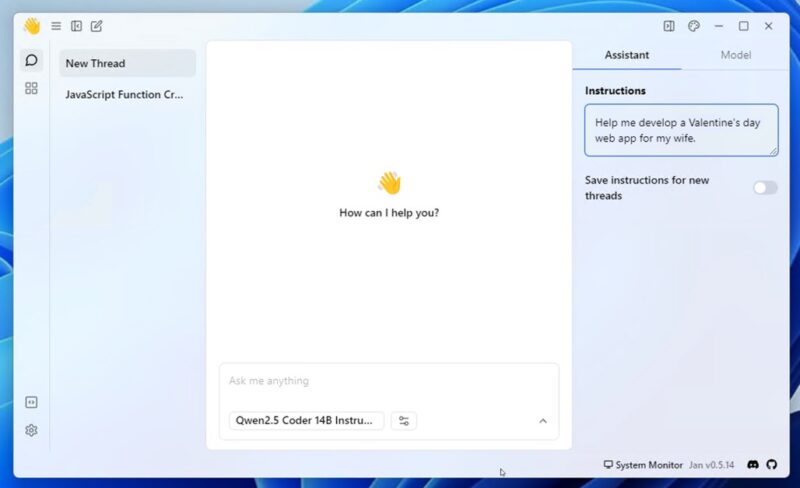Expand the chat input chevron arrow

pos(543,421)
